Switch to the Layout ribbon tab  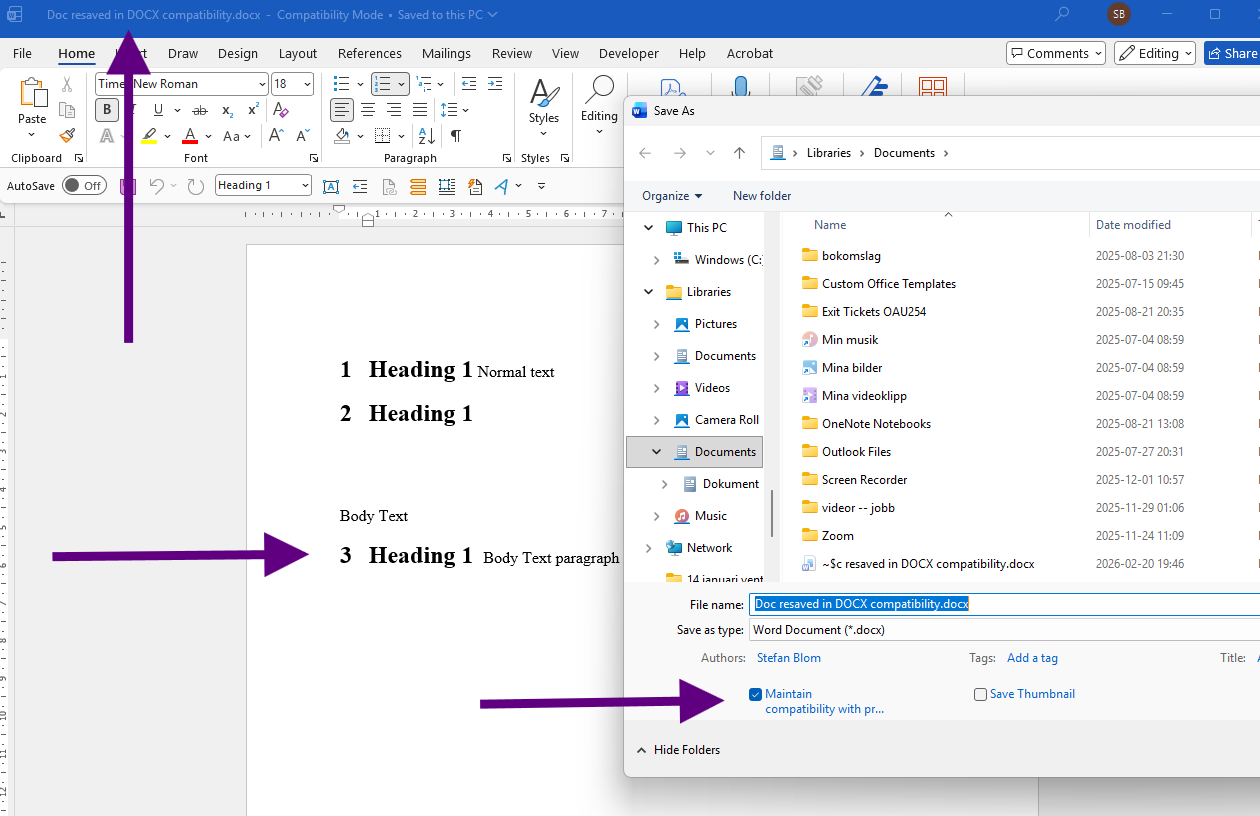[x=297, y=54]
